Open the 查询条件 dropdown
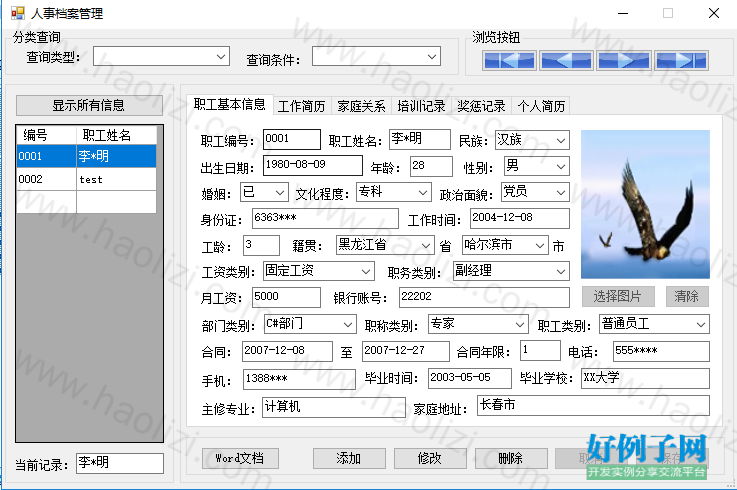 pyautogui.click(x=376, y=56)
